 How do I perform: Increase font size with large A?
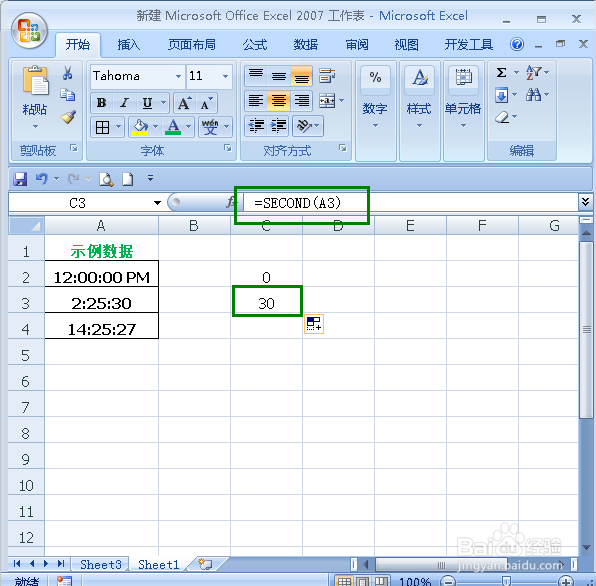pos(184,103)
